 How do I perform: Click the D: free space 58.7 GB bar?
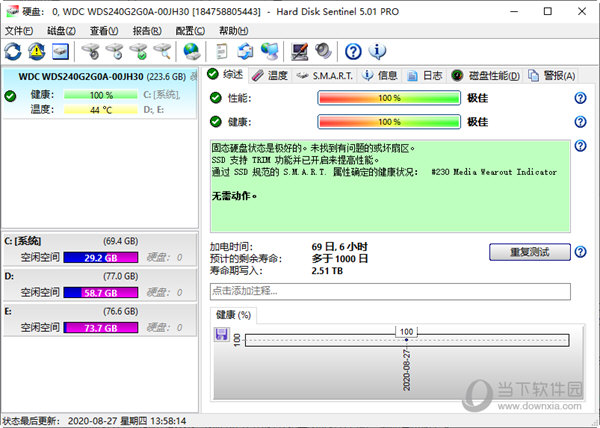click(x=101, y=293)
